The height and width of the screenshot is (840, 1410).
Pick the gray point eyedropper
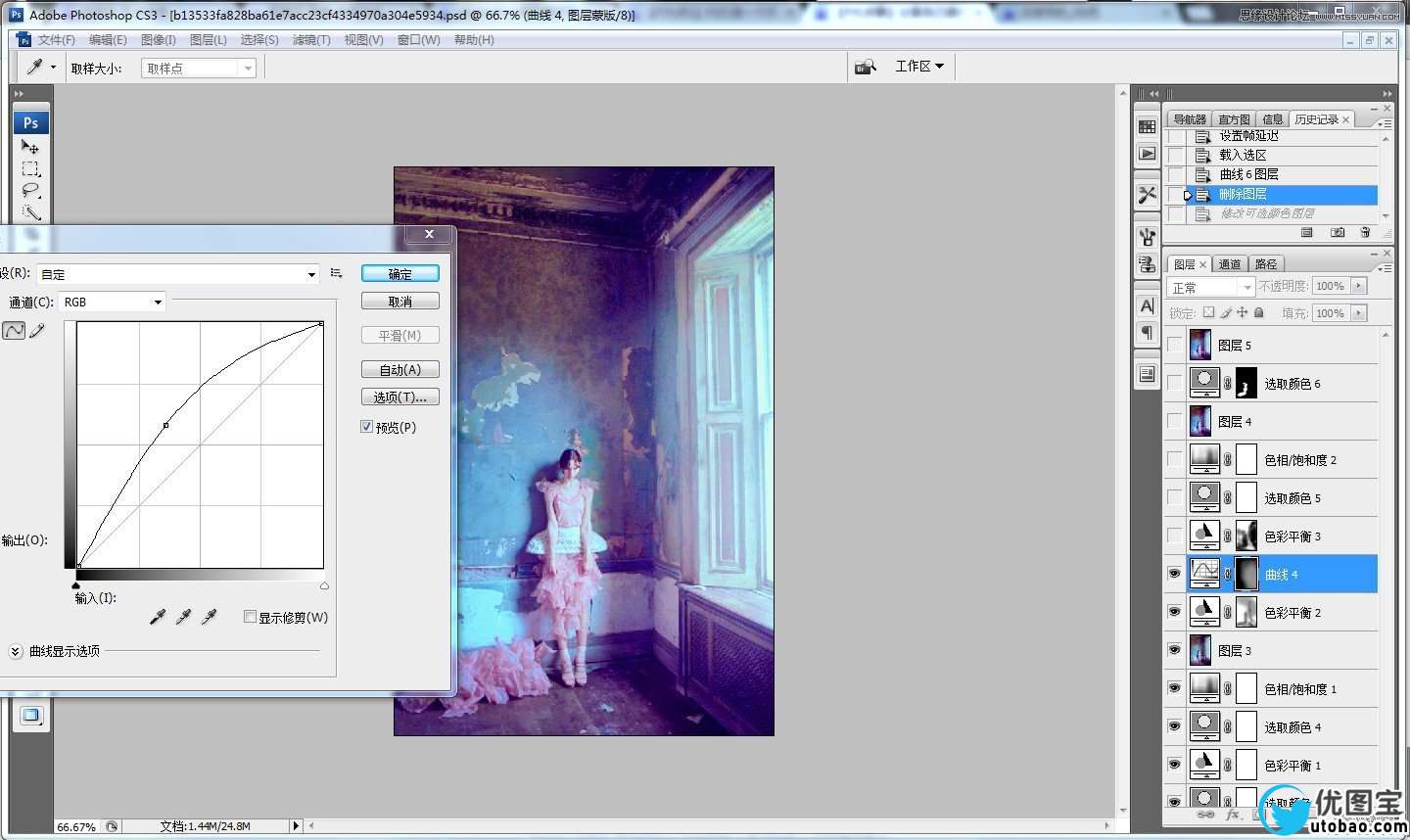[182, 617]
